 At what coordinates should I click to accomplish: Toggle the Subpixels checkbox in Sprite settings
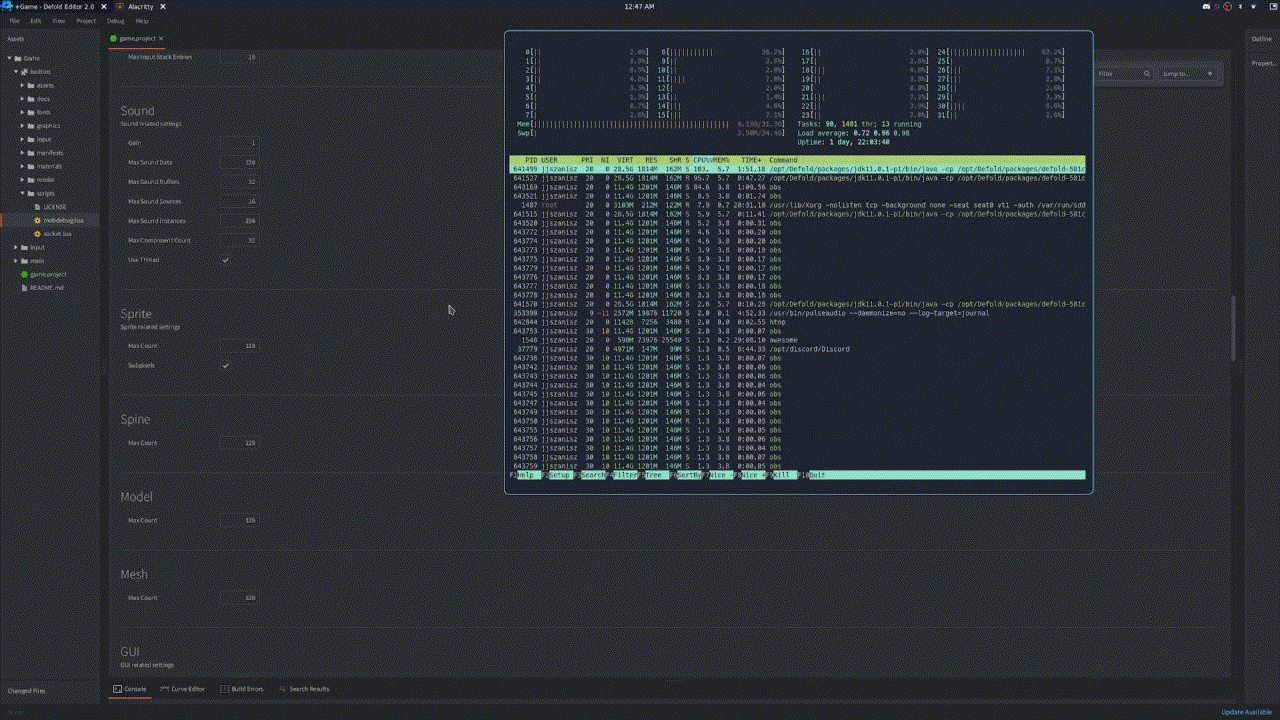pyautogui.click(x=226, y=365)
